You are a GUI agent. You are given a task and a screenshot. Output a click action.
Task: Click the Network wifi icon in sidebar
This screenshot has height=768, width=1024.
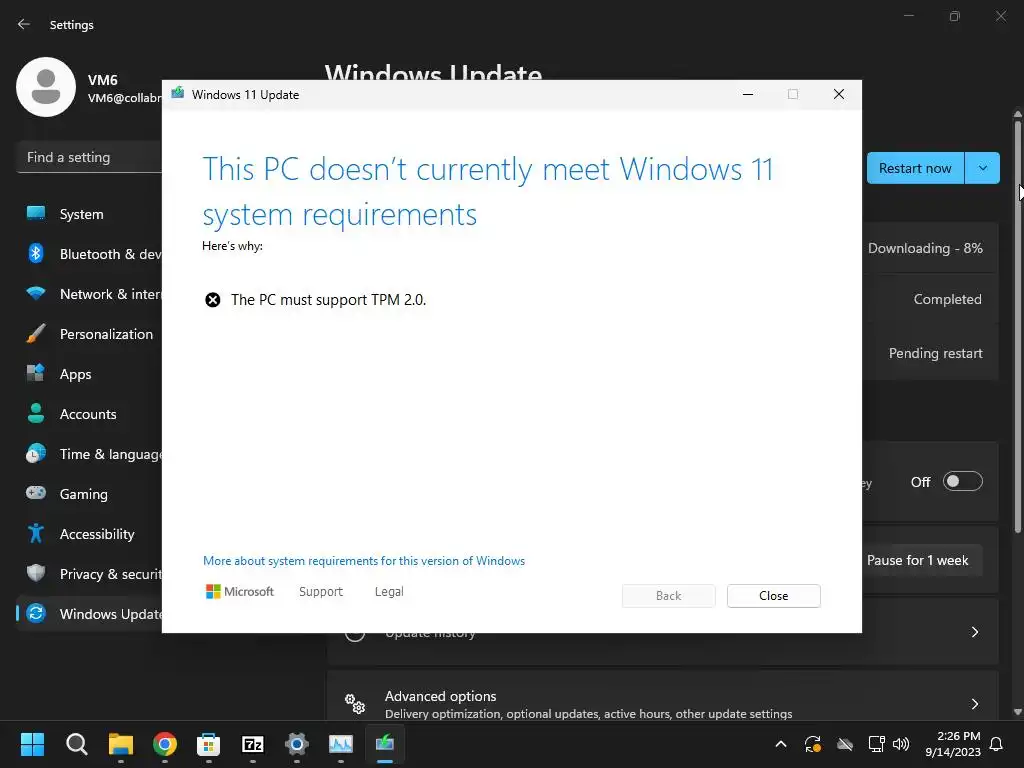36,294
